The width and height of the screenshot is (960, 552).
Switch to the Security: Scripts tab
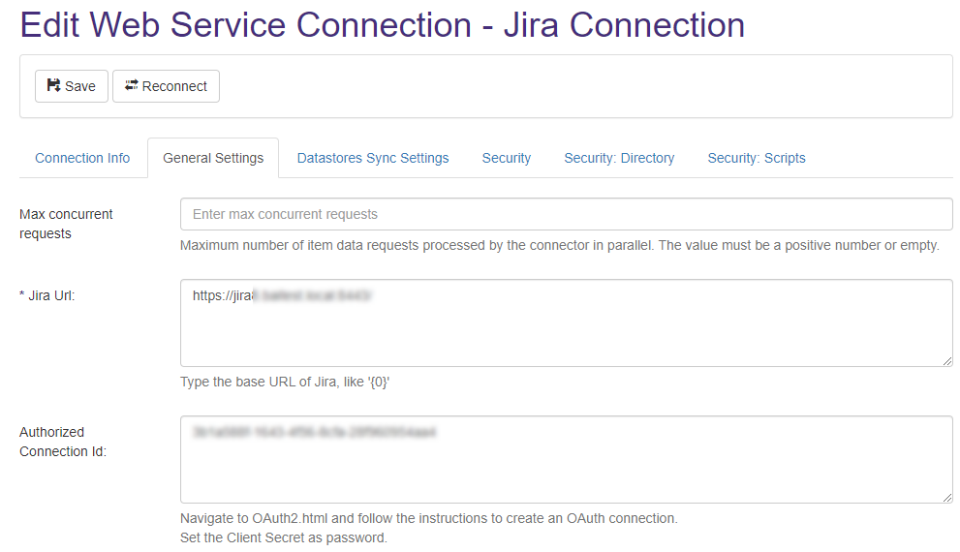click(756, 158)
